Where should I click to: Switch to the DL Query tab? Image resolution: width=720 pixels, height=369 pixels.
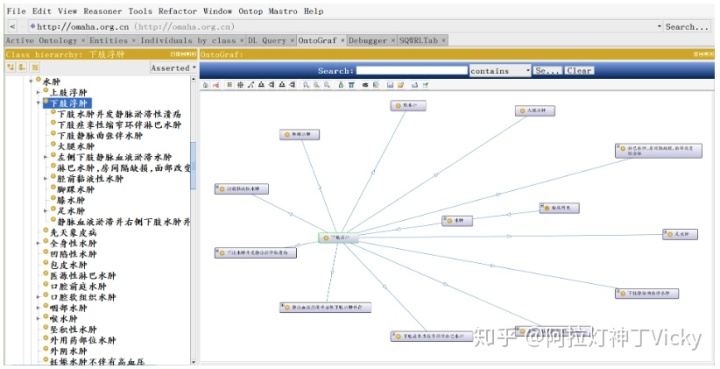click(x=267, y=40)
